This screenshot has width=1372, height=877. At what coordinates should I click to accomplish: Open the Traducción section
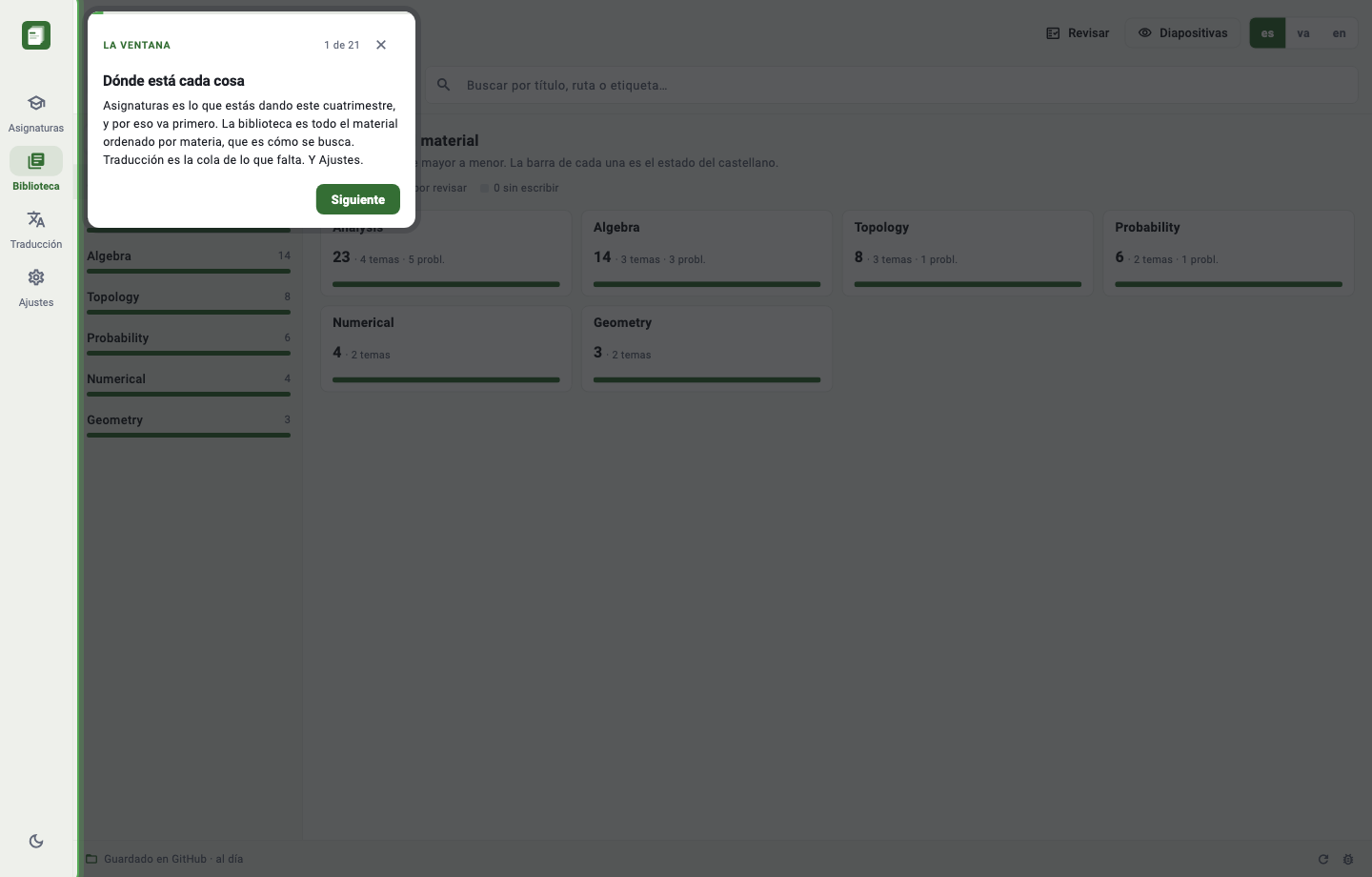pyautogui.click(x=36, y=229)
